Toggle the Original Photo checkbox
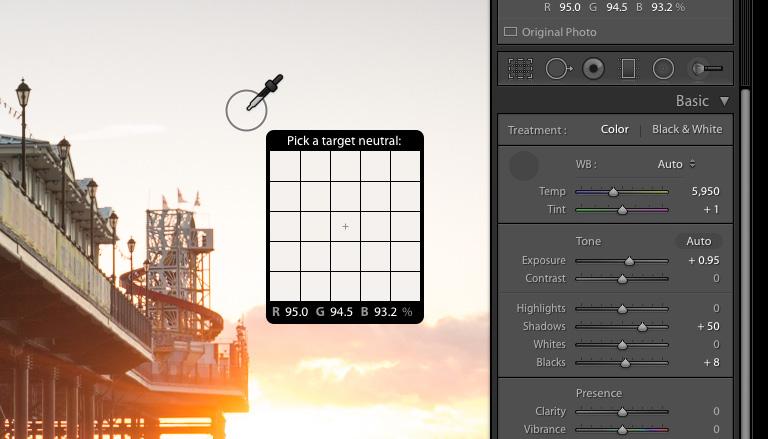The width and height of the screenshot is (768, 439). pos(510,32)
